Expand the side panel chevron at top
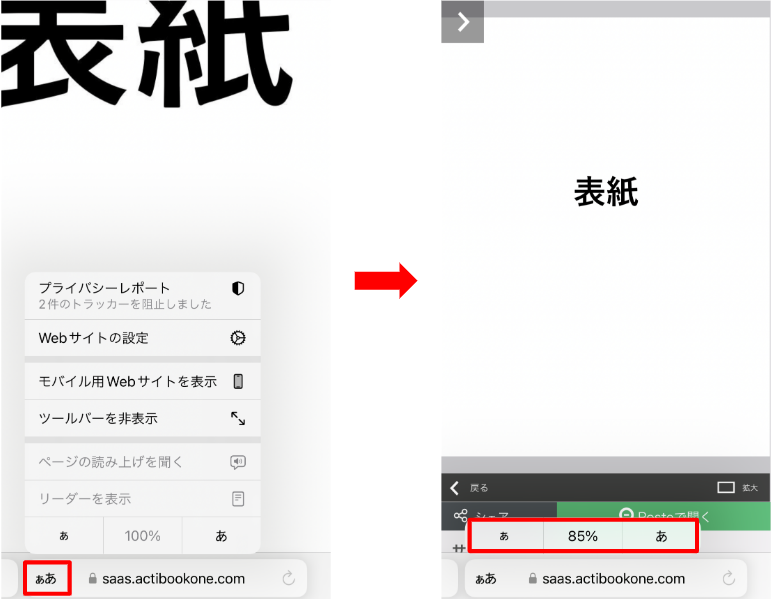 tap(462, 22)
